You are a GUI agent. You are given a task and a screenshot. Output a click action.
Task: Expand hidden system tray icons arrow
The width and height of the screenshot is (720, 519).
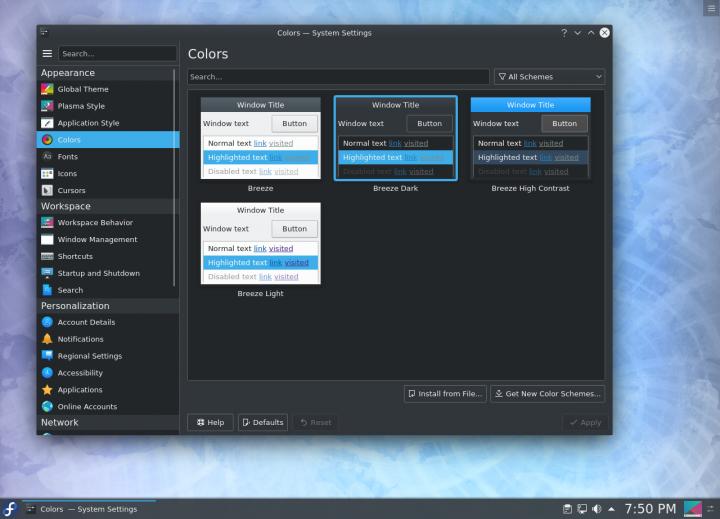611,508
